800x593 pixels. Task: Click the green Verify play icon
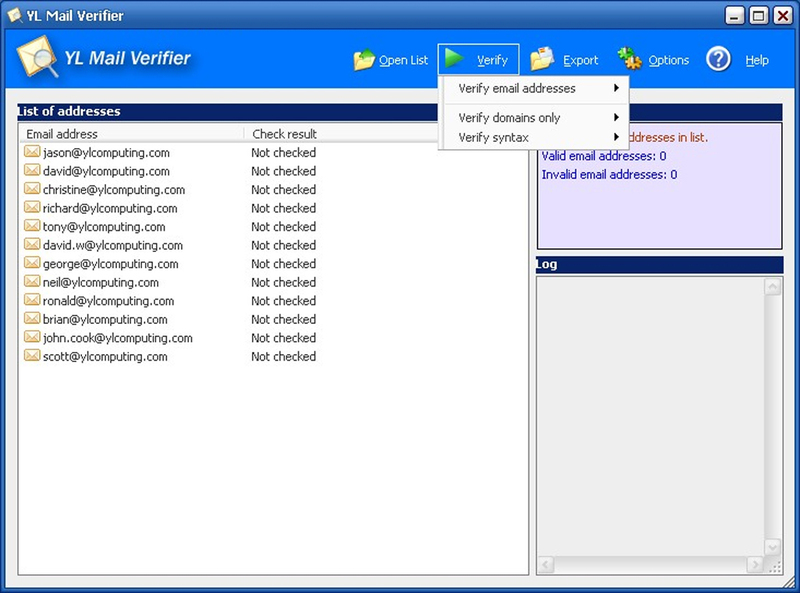point(454,58)
